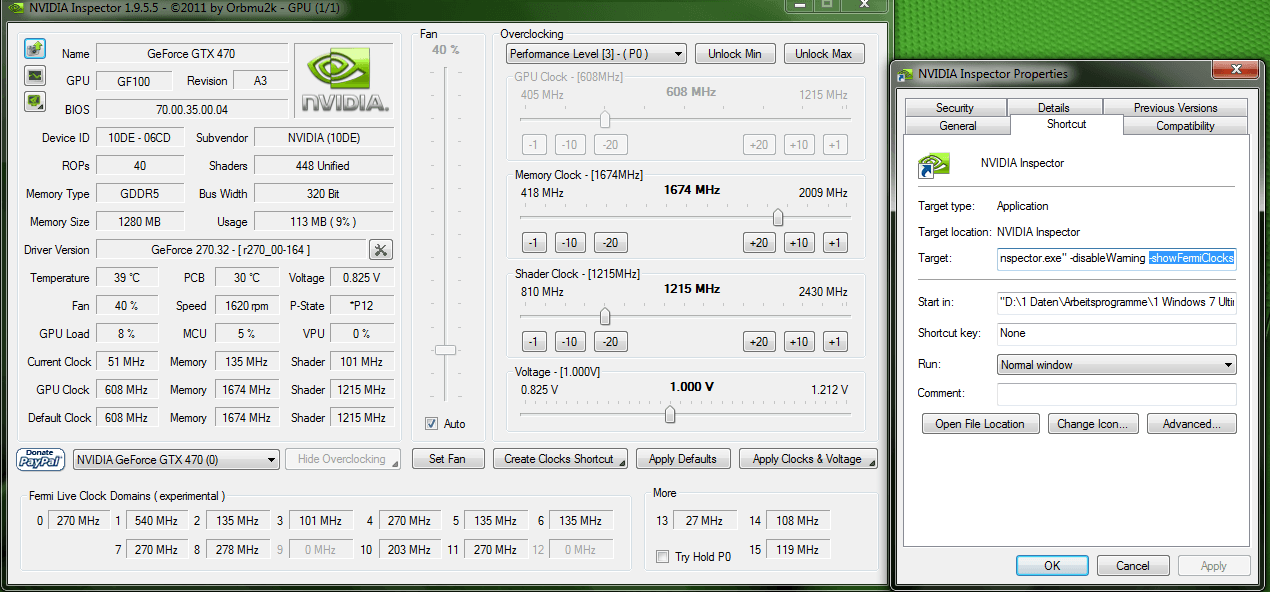The image size is (1270, 592).
Task: Increase Shader Clock with +20 button
Action: point(759,342)
